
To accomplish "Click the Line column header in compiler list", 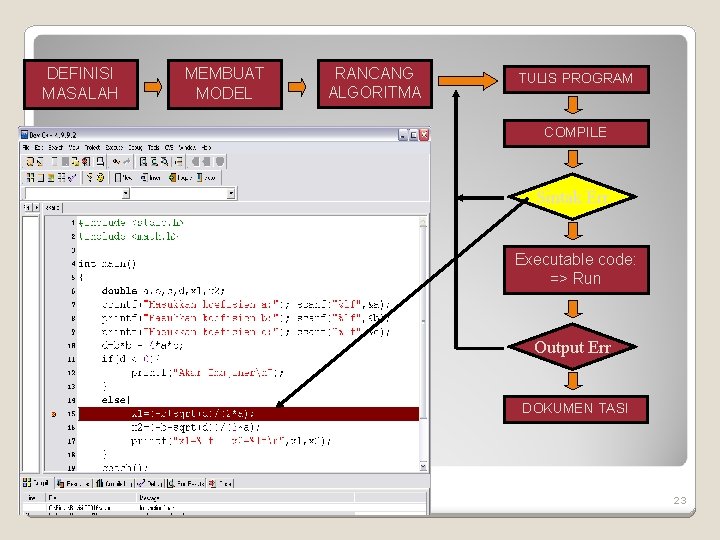I will 33,498.
